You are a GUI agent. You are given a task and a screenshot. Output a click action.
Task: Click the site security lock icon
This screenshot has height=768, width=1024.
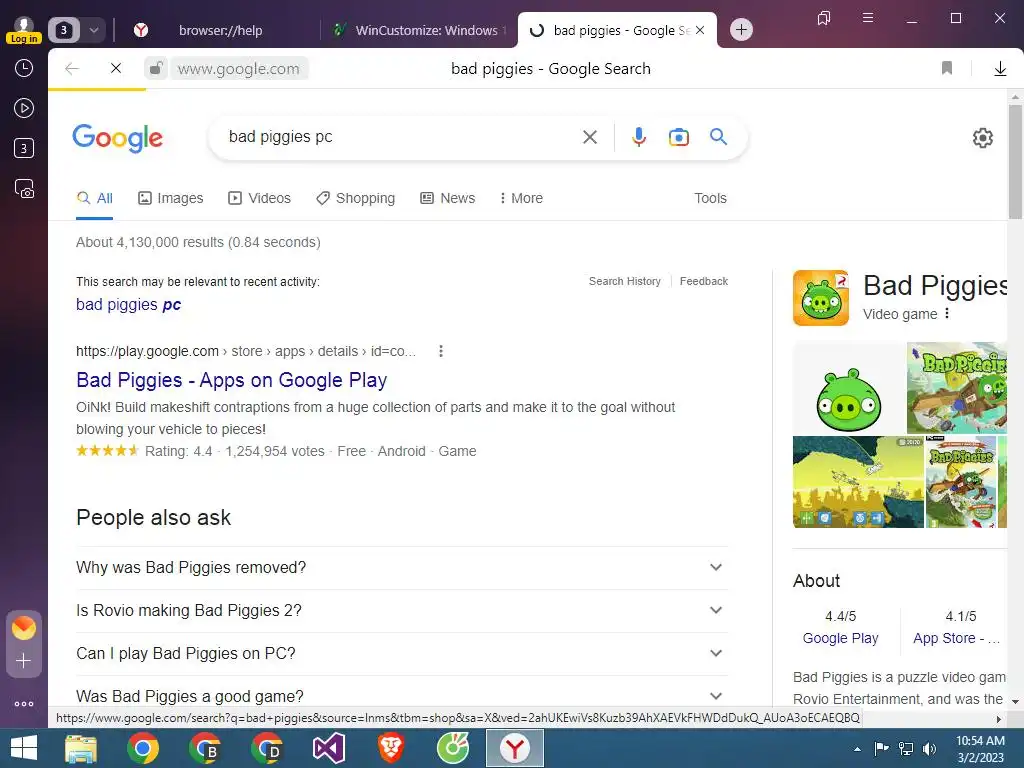point(155,68)
